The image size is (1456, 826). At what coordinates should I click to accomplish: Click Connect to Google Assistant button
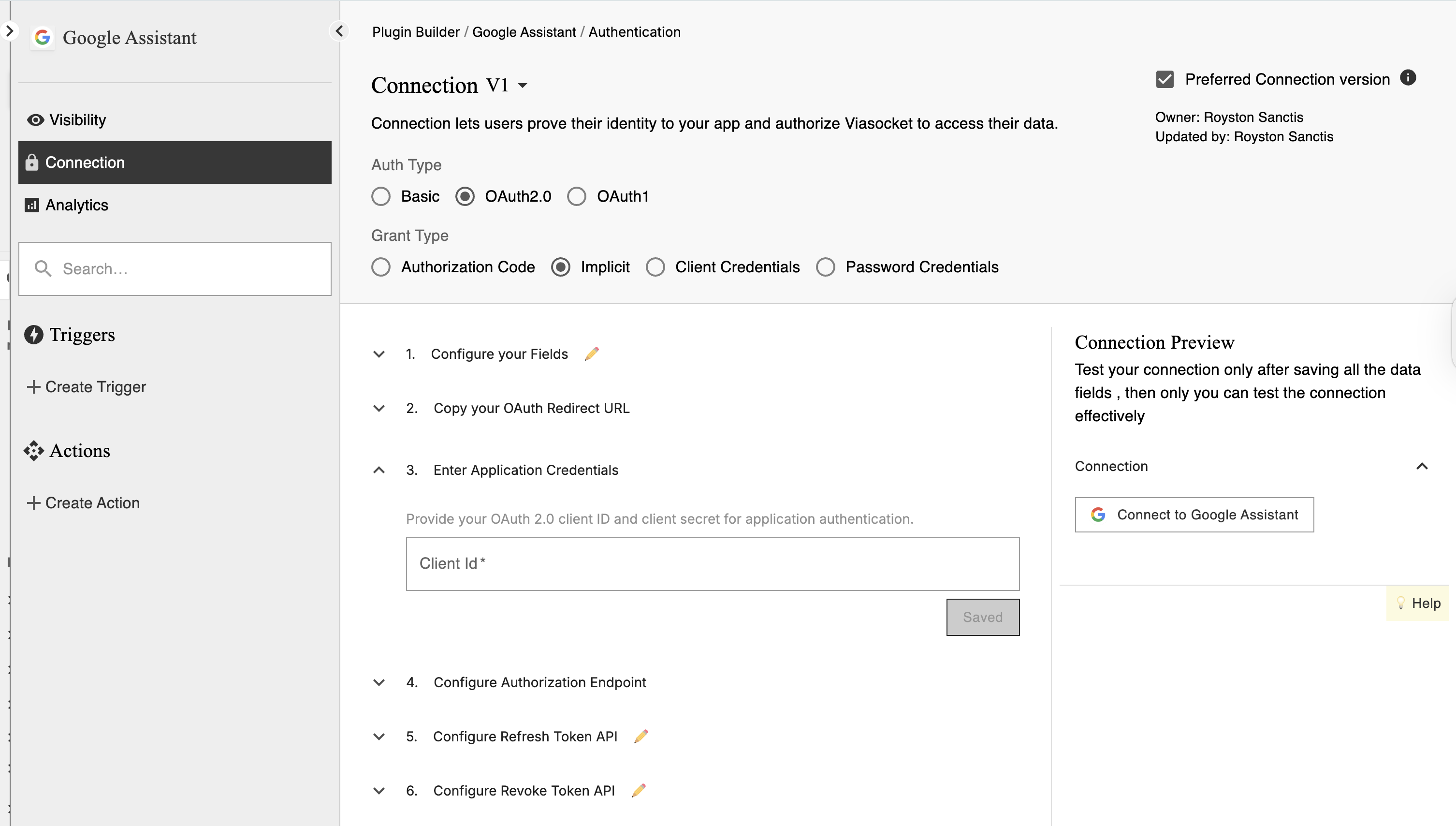(x=1194, y=515)
